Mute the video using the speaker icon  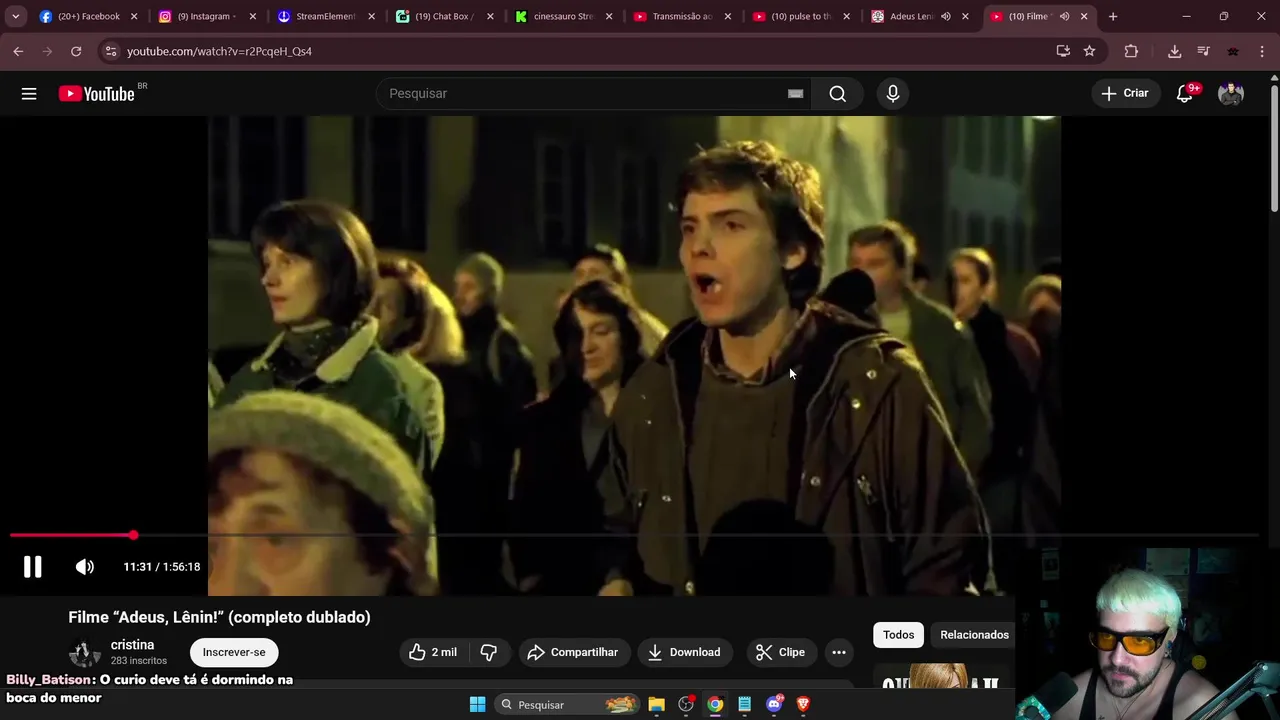tap(85, 567)
